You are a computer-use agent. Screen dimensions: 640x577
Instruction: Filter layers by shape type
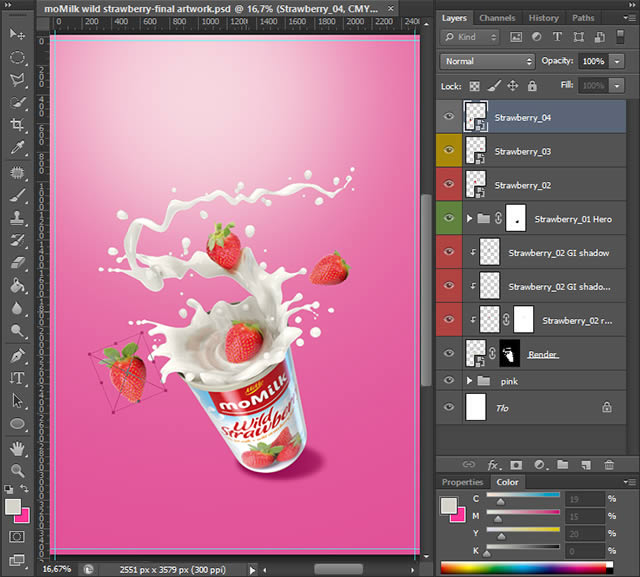tap(578, 37)
